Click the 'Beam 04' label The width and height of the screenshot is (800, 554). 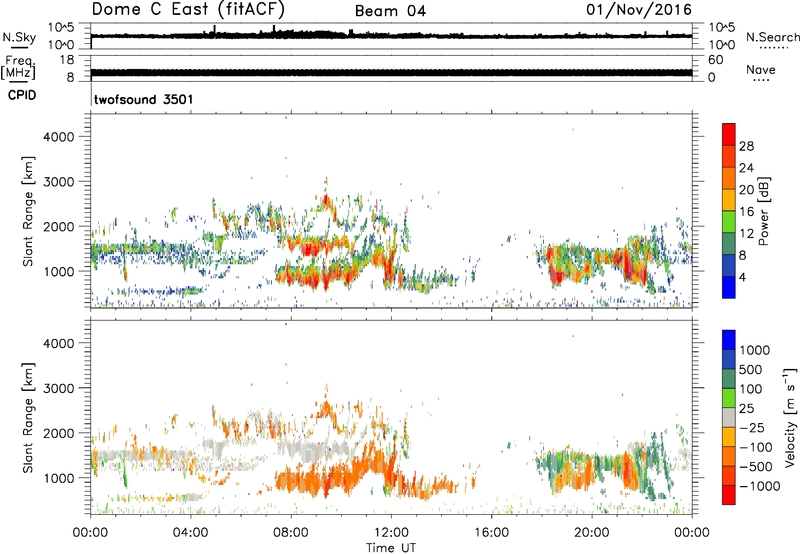390,11
